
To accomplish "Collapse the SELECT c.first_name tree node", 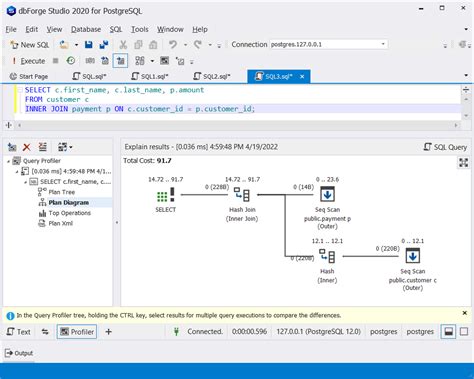I will tap(25, 182).
